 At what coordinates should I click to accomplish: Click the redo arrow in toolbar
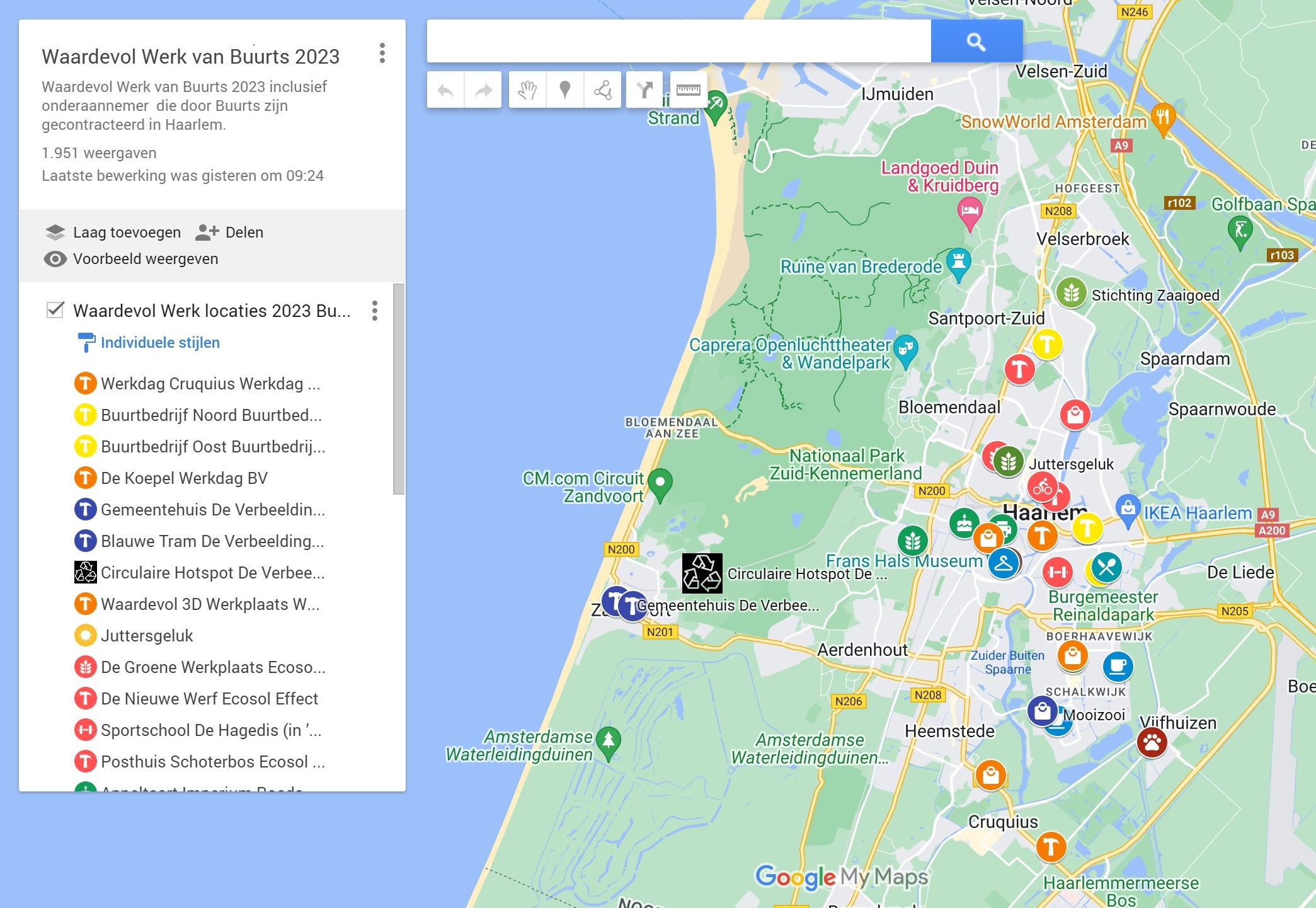pyautogui.click(x=483, y=90)
